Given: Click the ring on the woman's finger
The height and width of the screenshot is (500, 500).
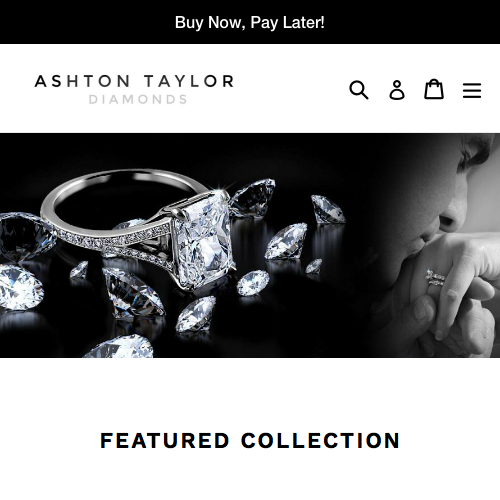Looking at the screenshot, I should point(435,279).
